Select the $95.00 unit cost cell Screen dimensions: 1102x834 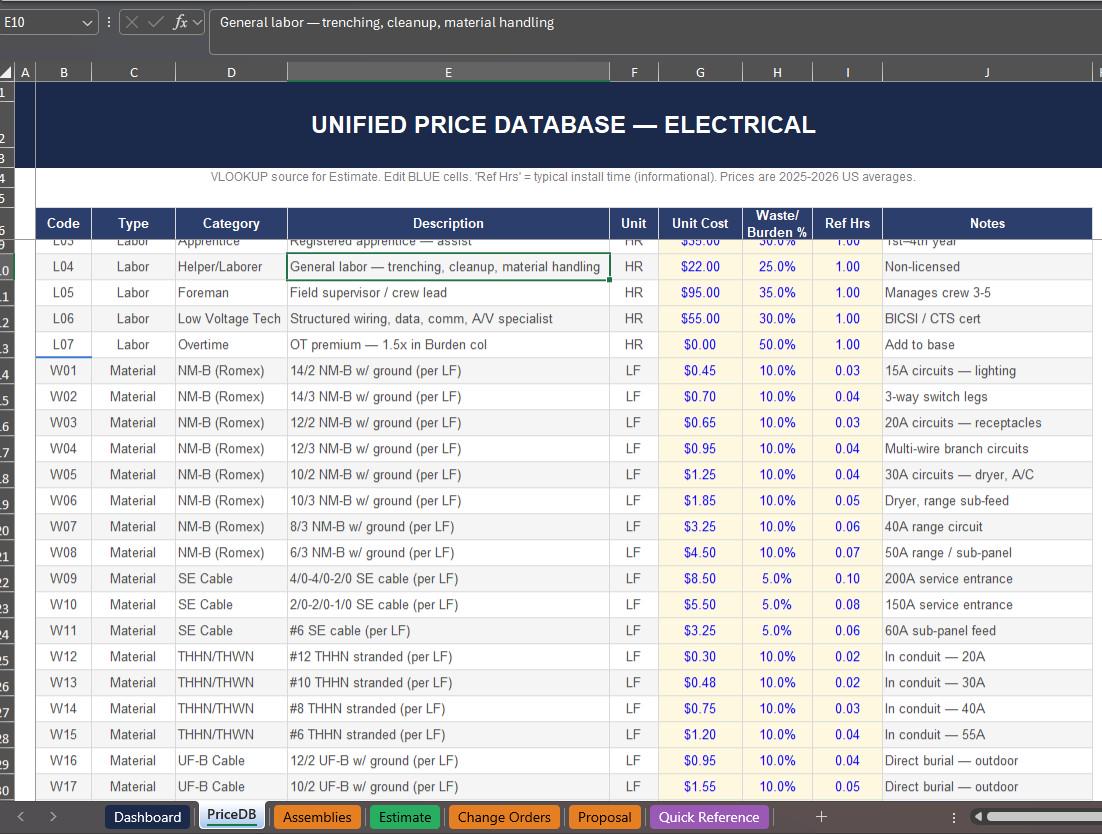click(700, 292)
